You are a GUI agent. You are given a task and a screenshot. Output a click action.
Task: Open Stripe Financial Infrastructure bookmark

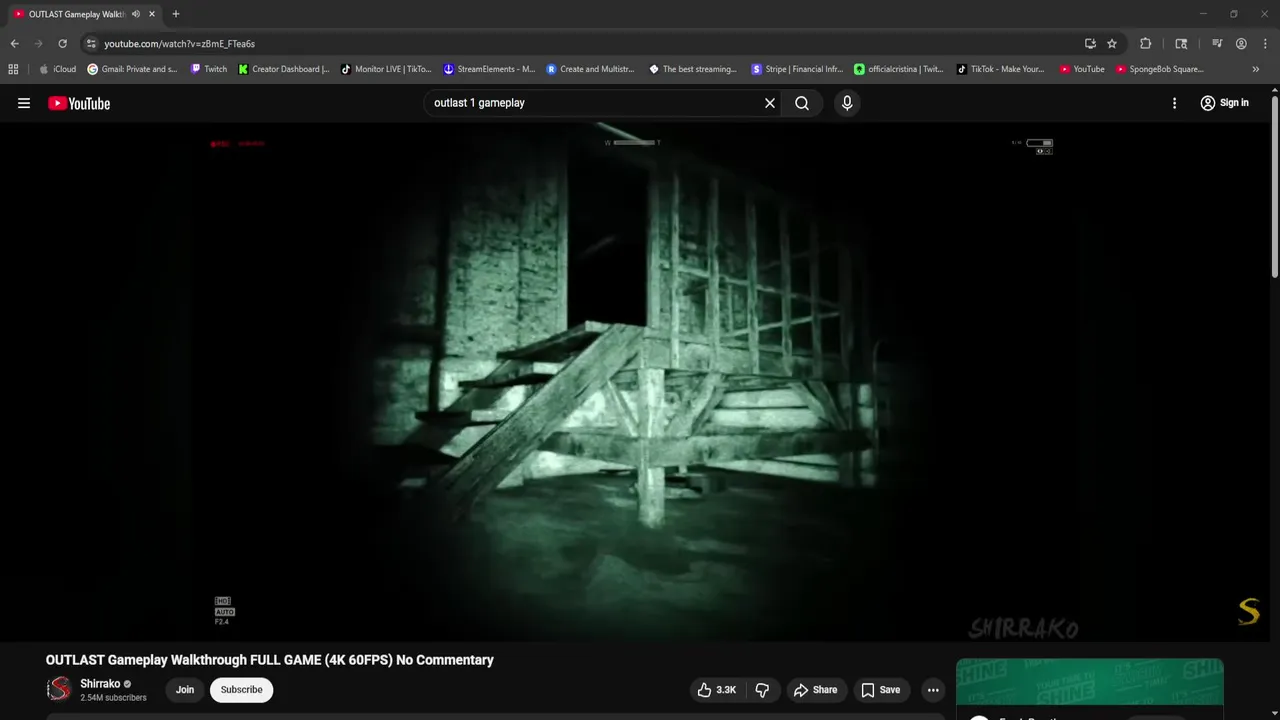tap(797, 69)
